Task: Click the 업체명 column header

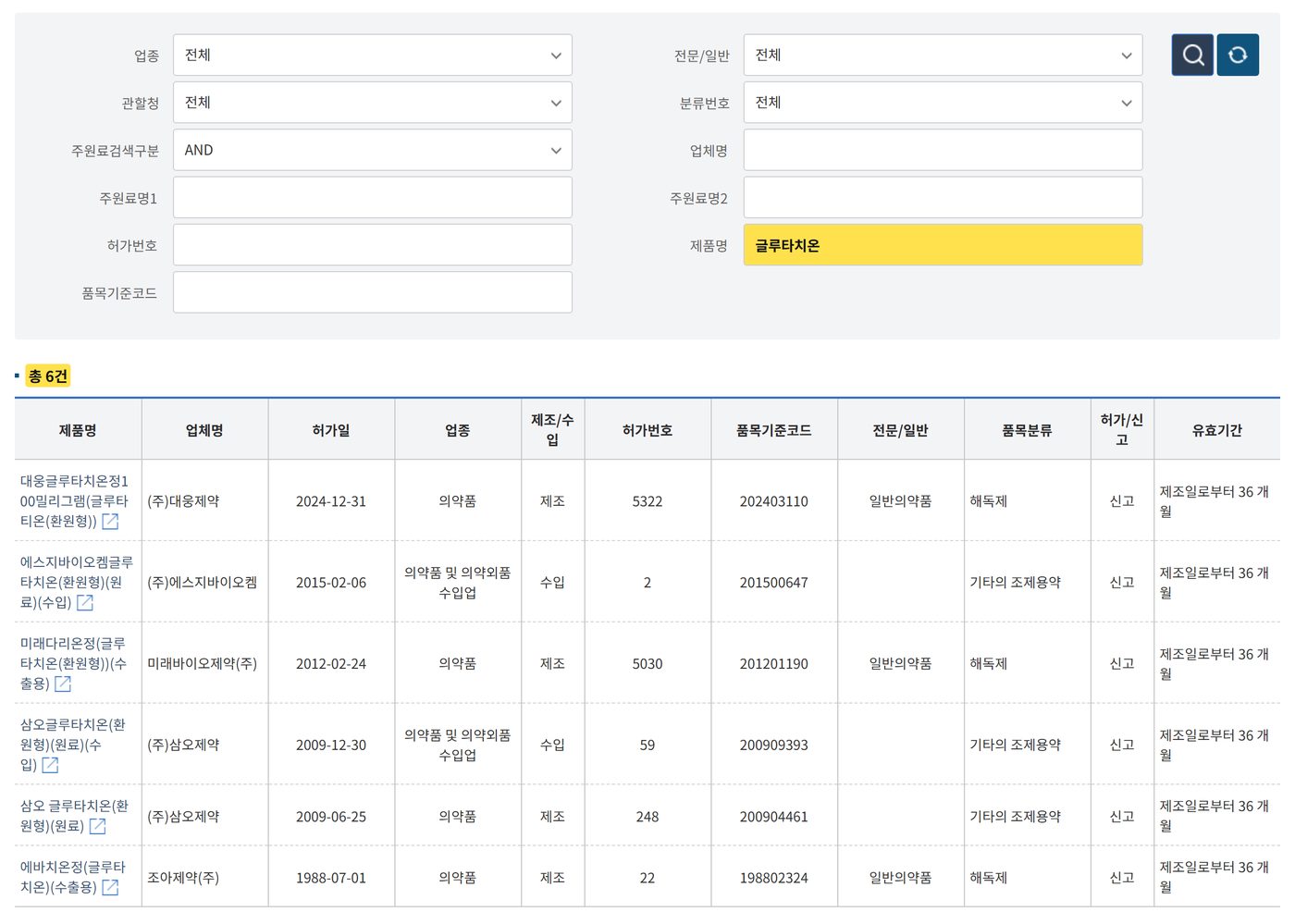Action: pyautogui.click(x=204, y=430)
